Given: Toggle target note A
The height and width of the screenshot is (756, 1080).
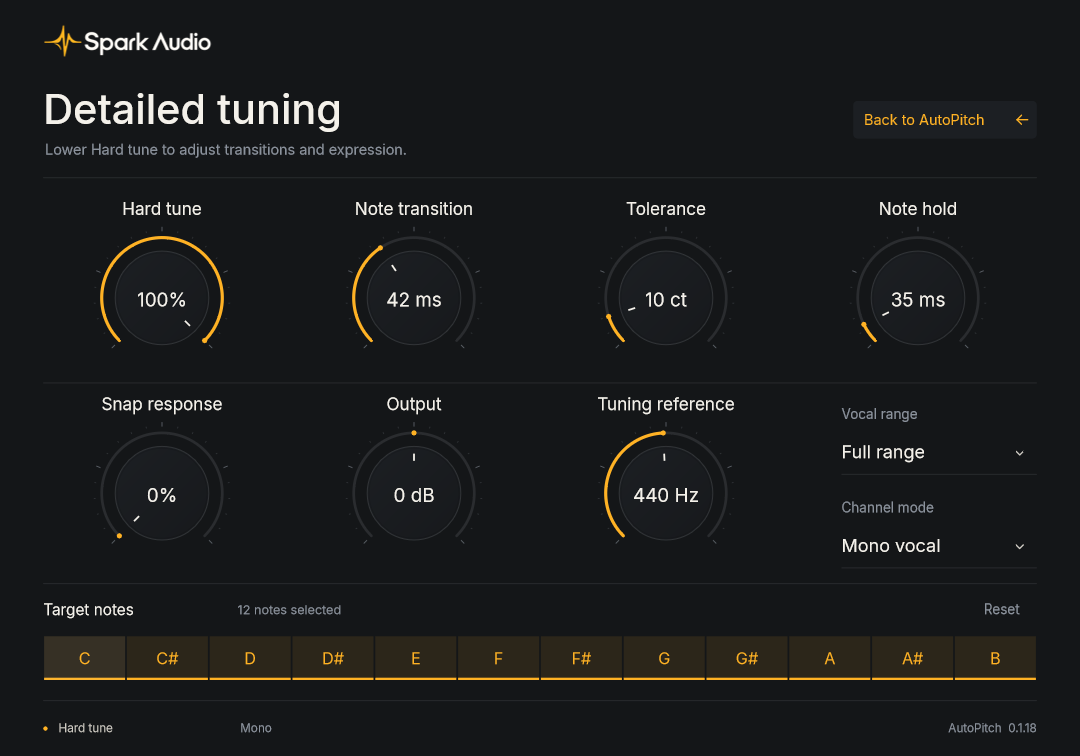Looking at the screenshot, I should (829, 658).
